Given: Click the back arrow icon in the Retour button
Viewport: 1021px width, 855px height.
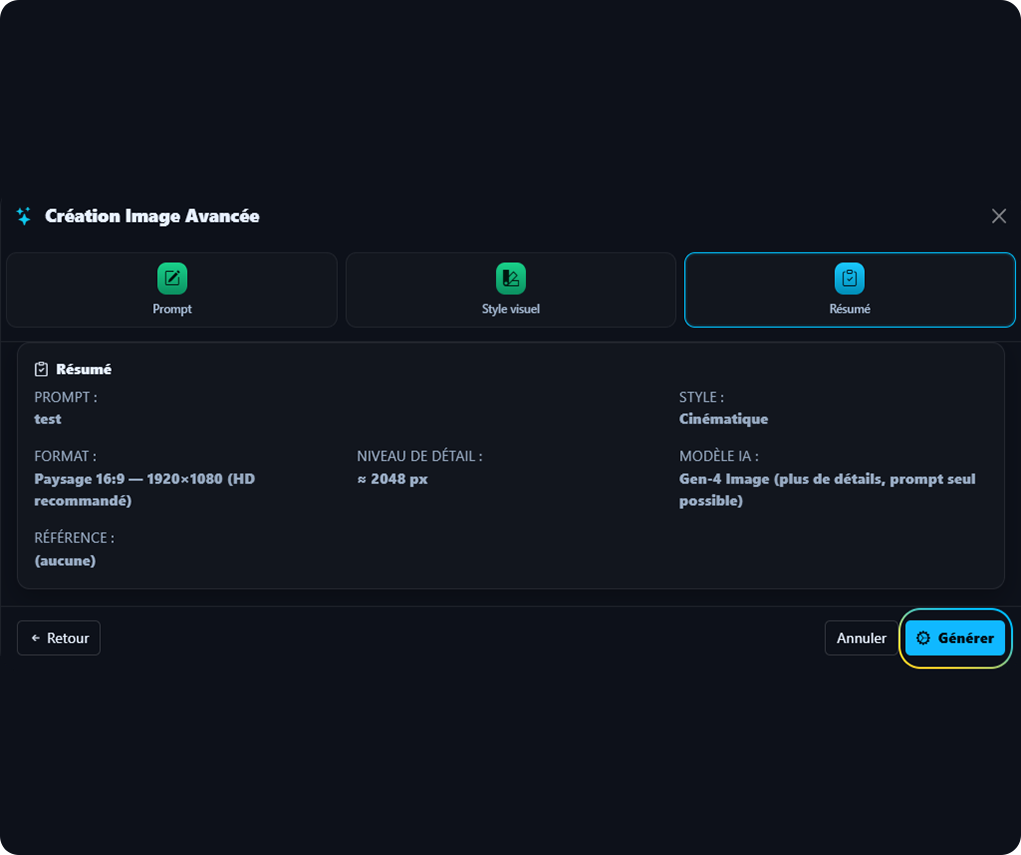Looking at the screenshot, I should coord(35,638).
